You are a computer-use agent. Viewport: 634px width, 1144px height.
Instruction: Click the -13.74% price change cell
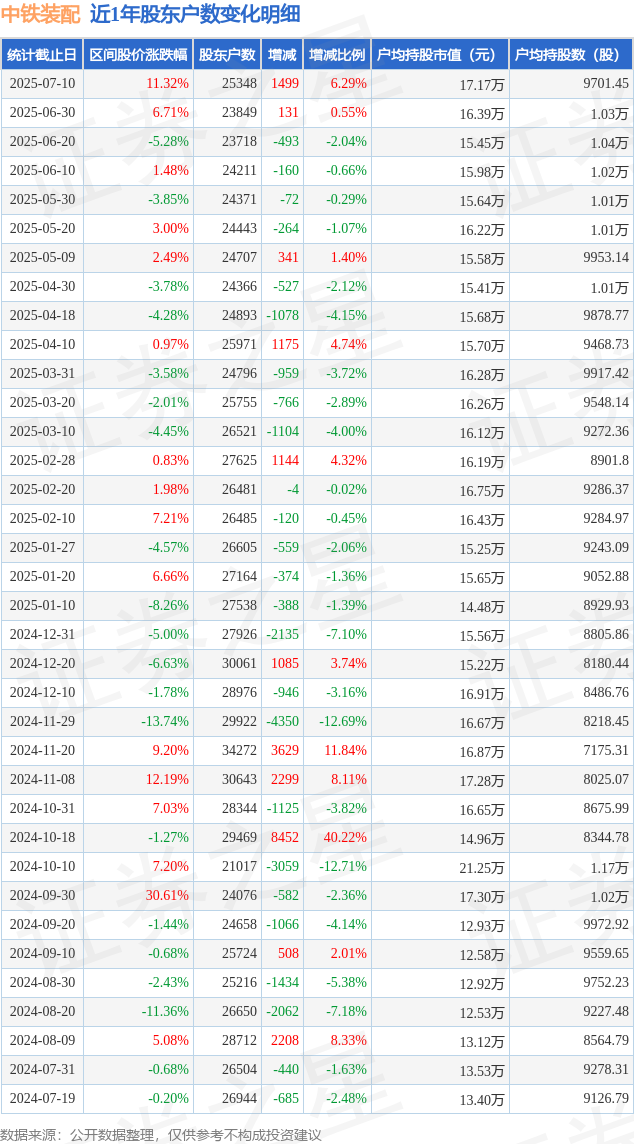pos(164,721)
